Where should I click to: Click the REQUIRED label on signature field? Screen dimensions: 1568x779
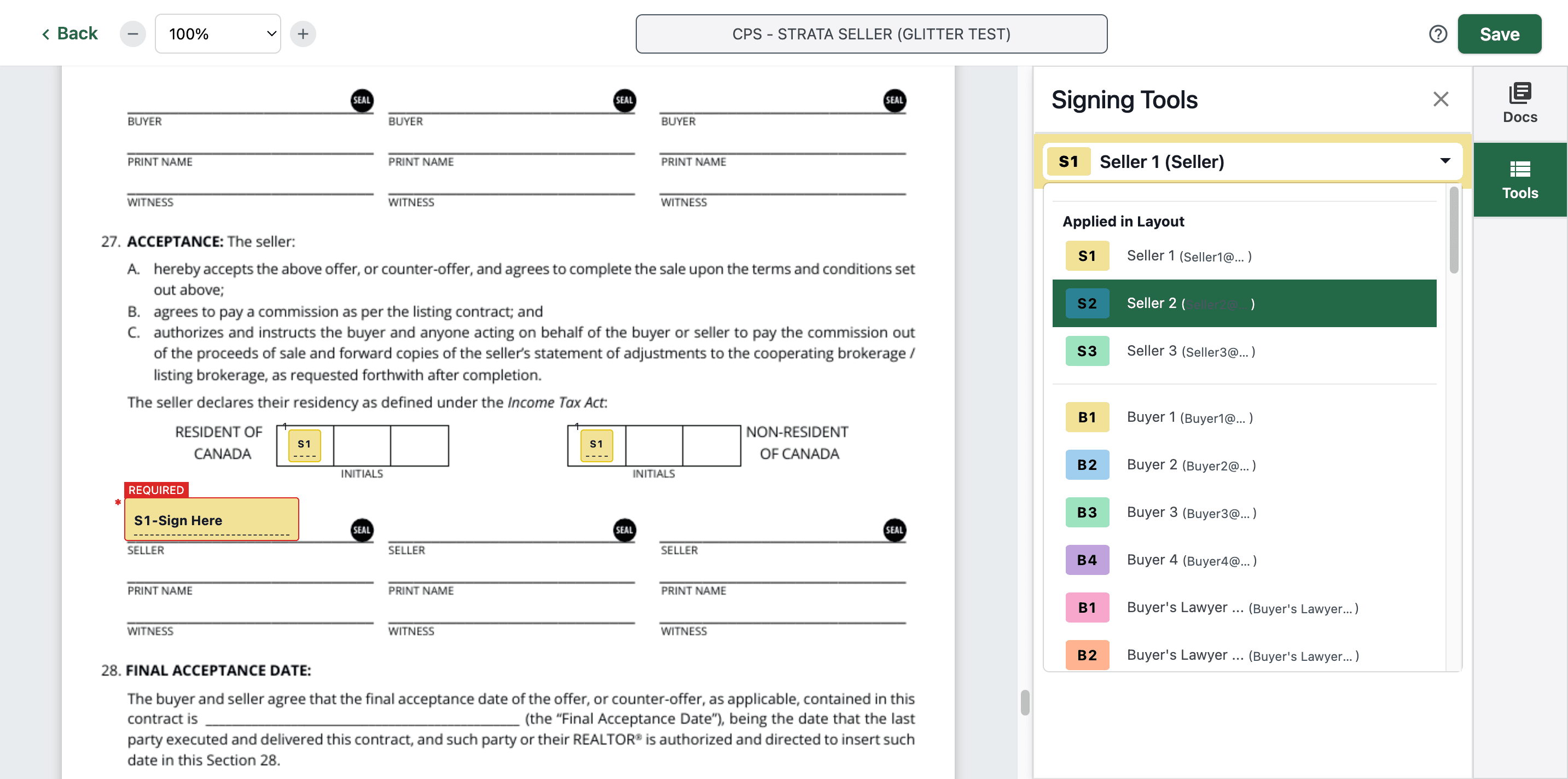[x=156, y=490]
